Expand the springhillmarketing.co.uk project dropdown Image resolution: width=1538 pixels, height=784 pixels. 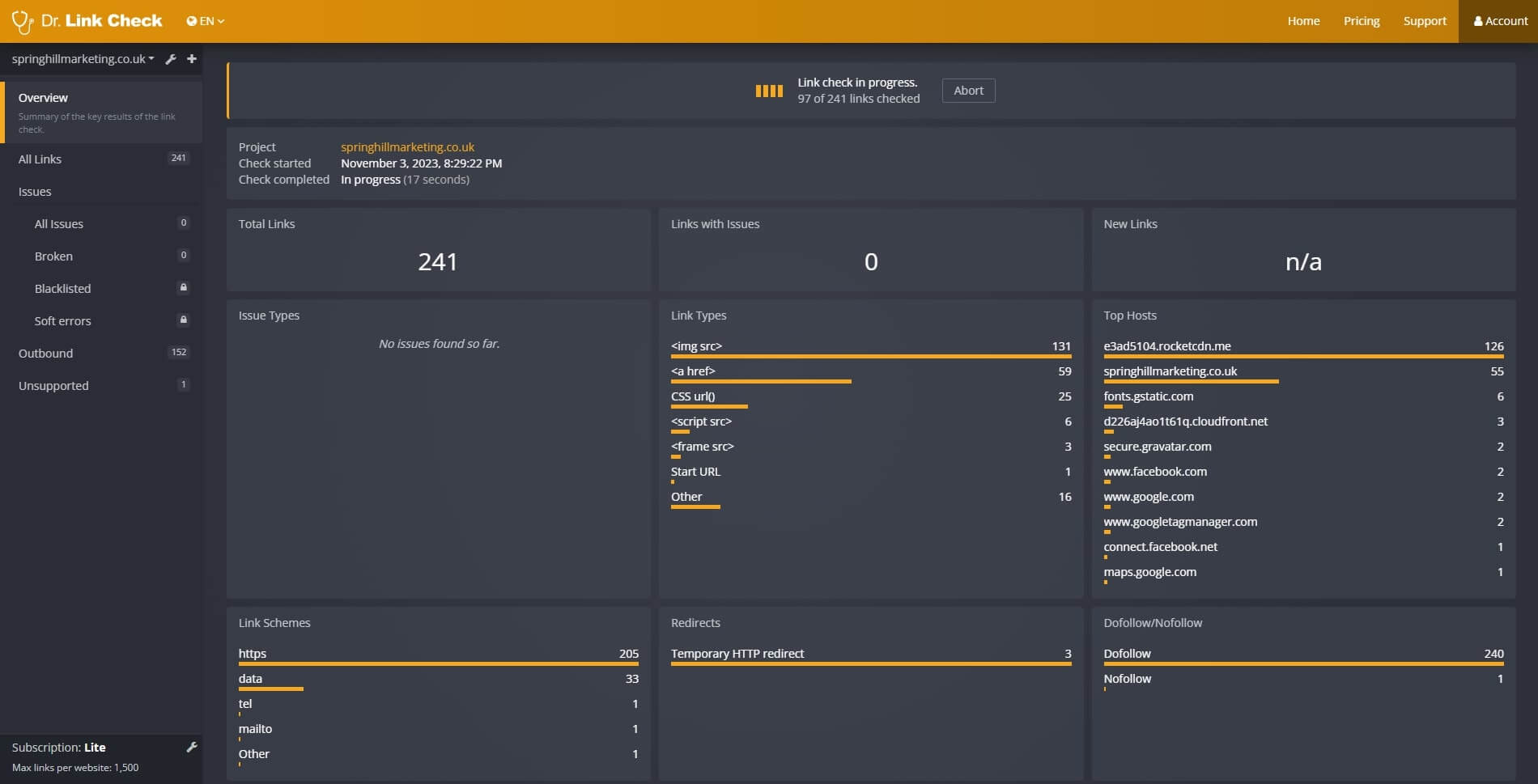(83, 59)
